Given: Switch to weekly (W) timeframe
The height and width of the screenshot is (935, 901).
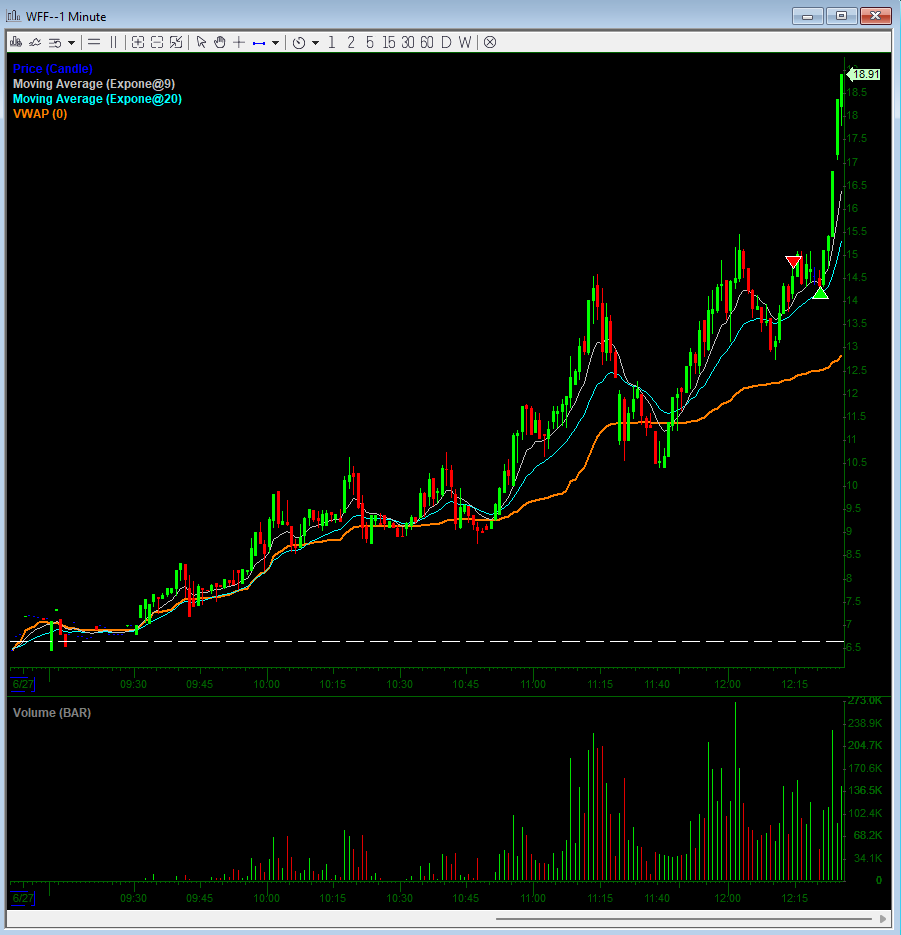Looking at the screenshot, I should point(465,42).
